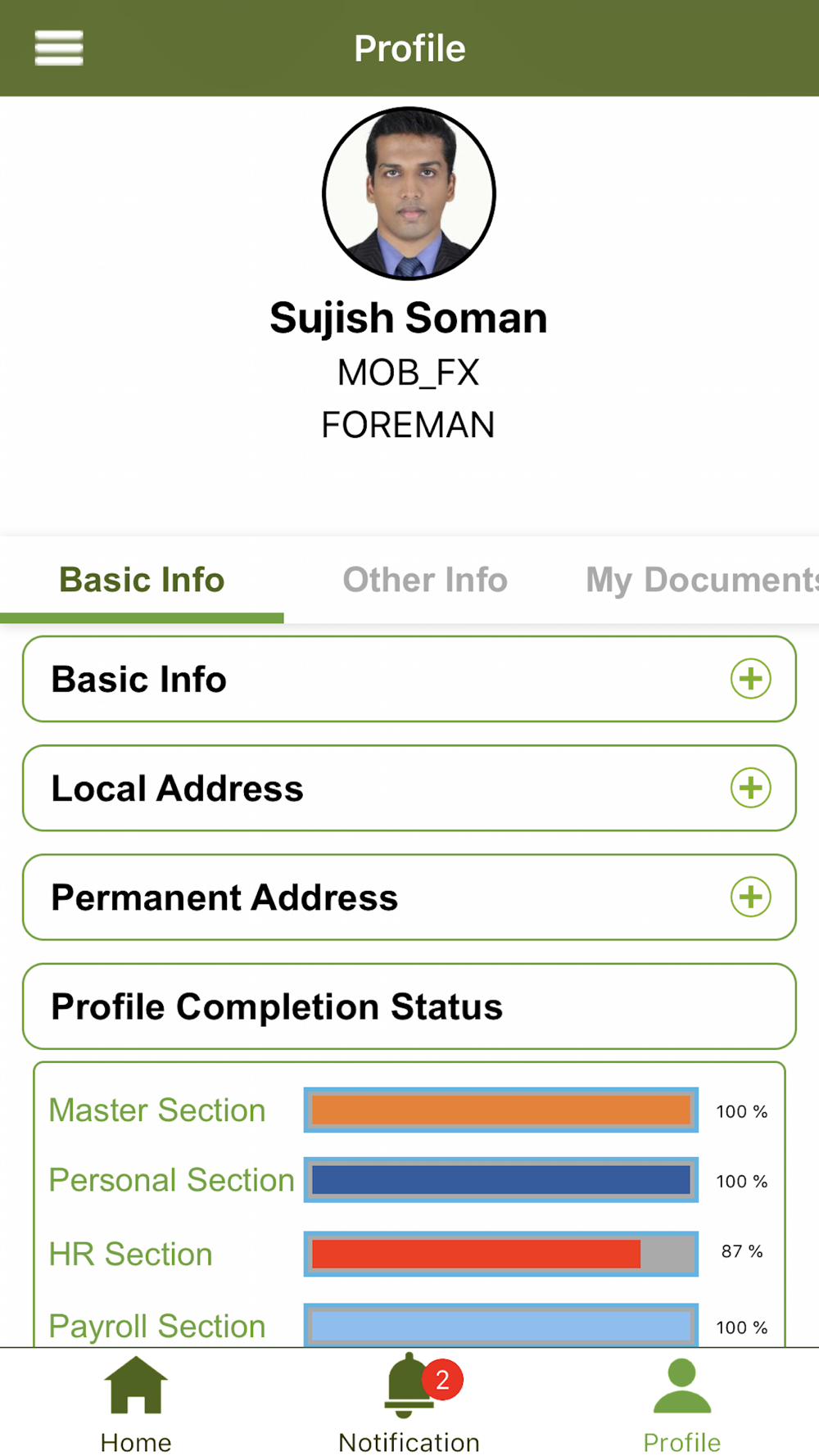The width and height of the screenshot is (819, 1456).
Task: Tap the Profile person icon
Action: click(681, 1386)
